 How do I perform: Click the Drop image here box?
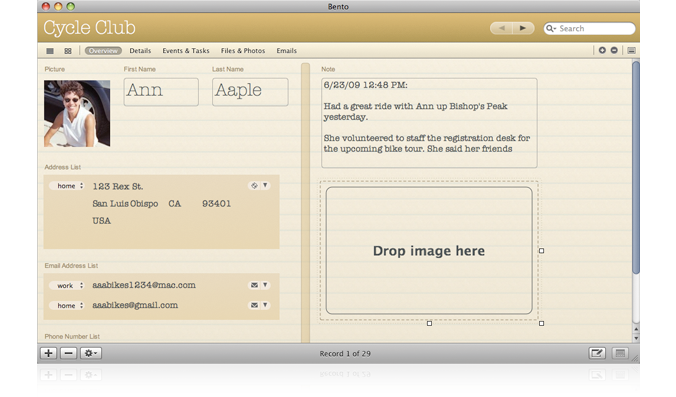tap(429, 250)
